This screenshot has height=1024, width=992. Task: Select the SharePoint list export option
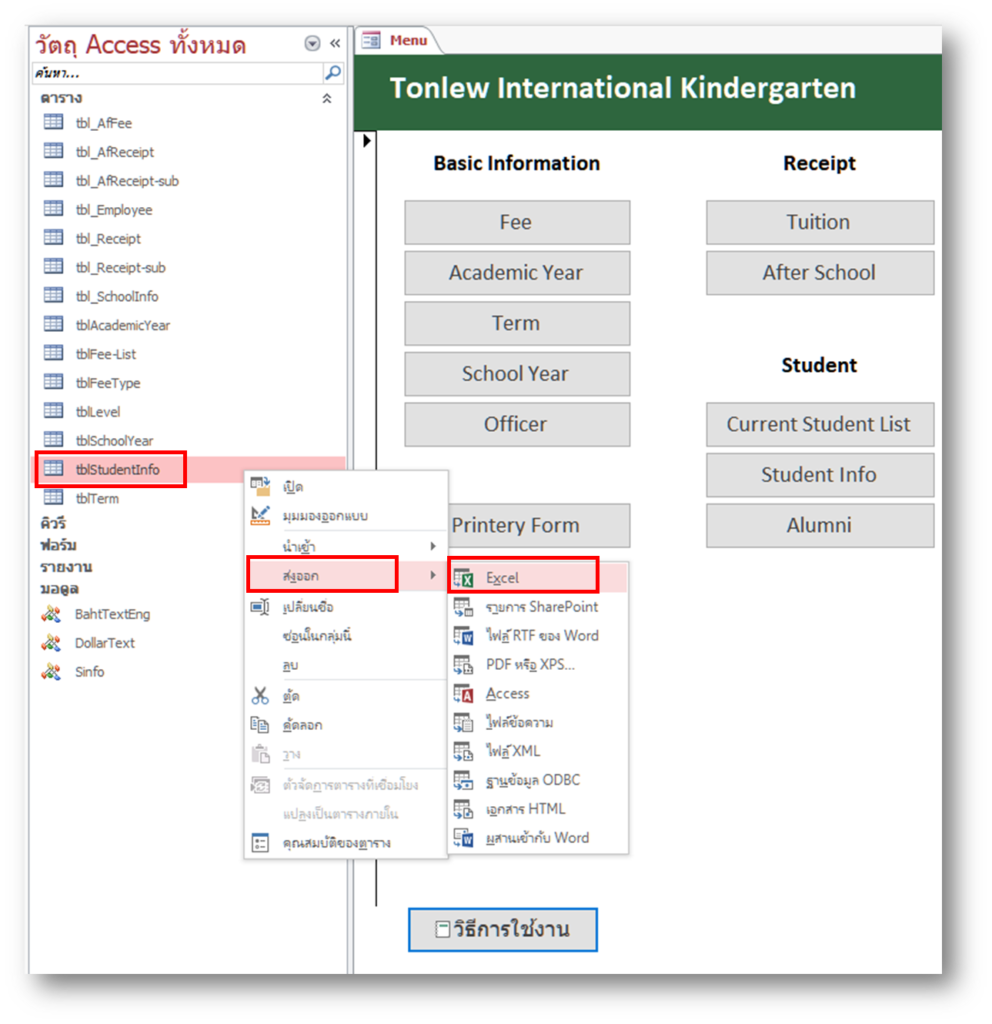[541, 607]
